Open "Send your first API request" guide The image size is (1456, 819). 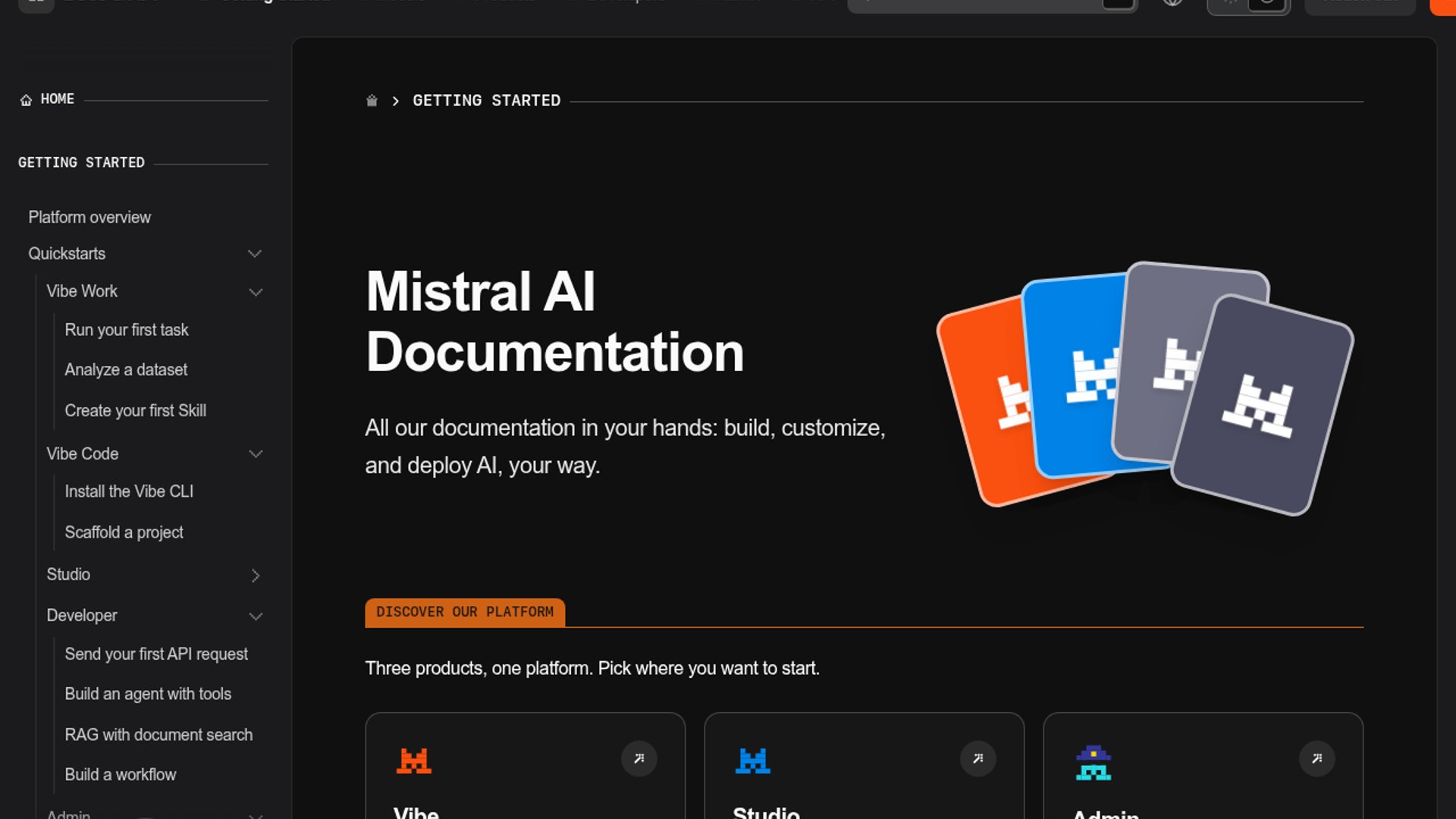click(156, 654)
